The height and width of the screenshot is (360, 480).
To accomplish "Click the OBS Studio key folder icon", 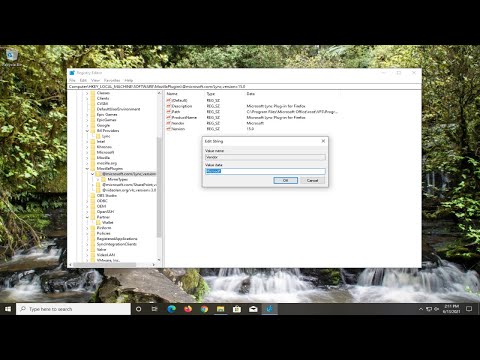I will (x=93, y=195).
